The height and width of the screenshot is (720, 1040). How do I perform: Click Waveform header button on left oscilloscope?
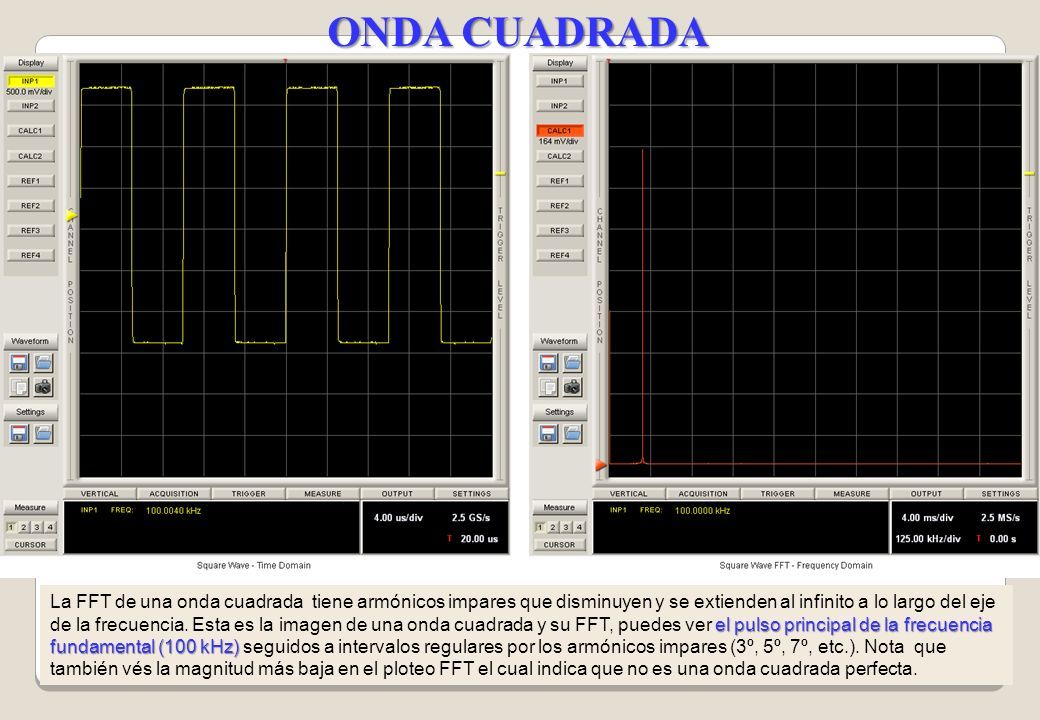click(x=31, y=341)
